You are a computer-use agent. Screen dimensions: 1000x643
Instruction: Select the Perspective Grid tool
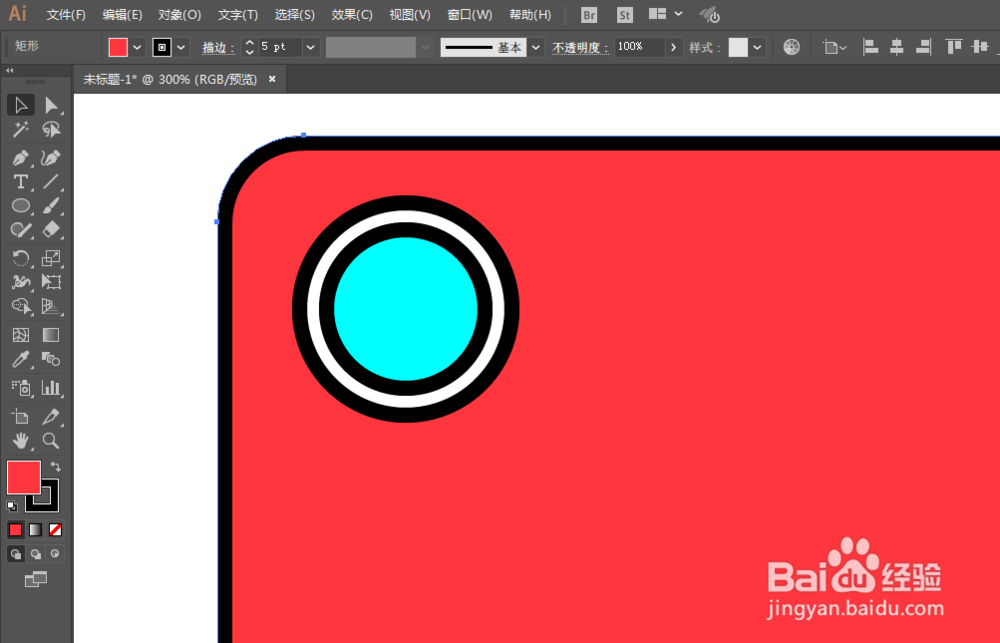[x=51, y=306]
